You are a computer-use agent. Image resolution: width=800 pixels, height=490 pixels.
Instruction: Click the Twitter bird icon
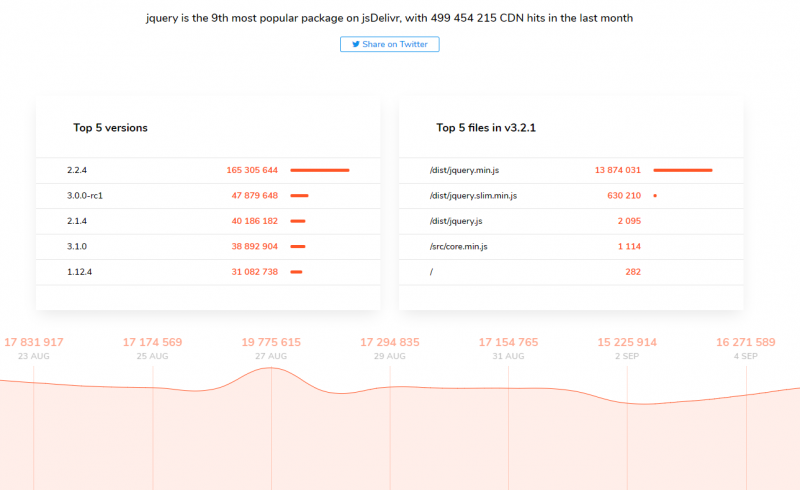pyautogui.click(x=356, y=44)
